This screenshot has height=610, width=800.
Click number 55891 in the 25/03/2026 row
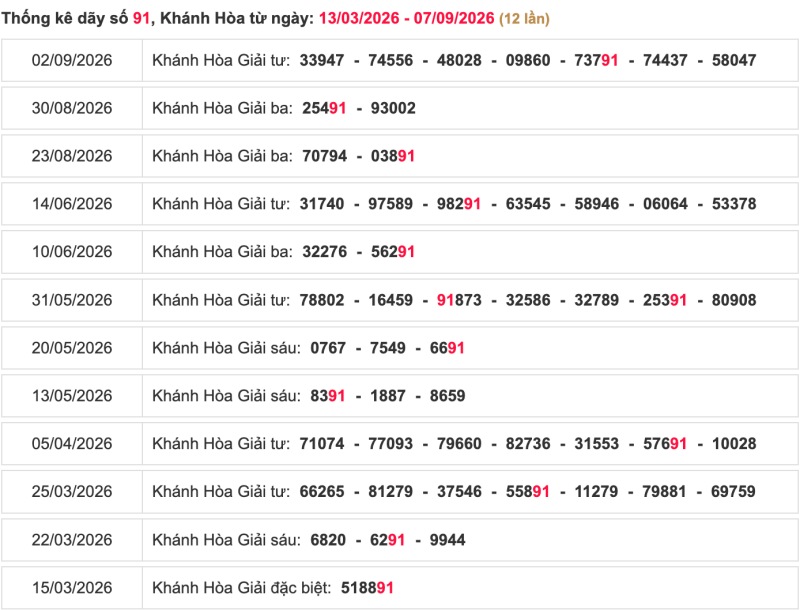pos(527,492)
